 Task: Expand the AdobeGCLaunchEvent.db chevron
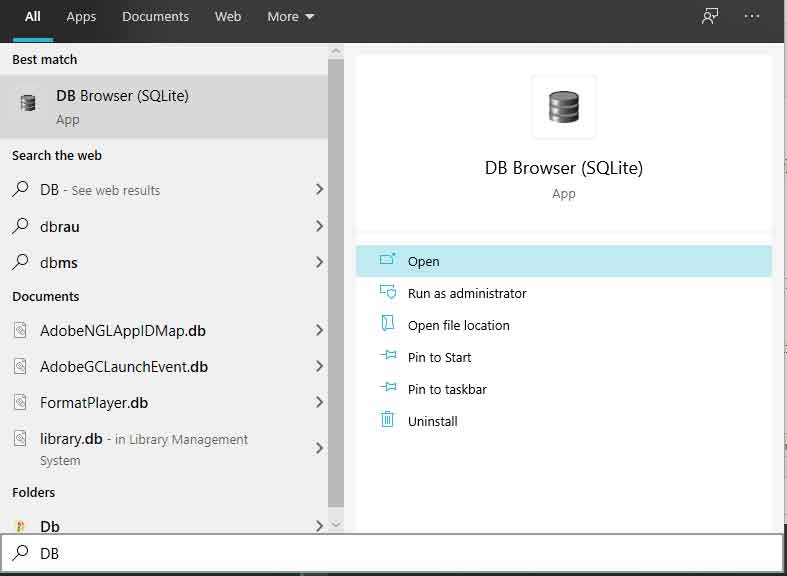coord(319,366)
